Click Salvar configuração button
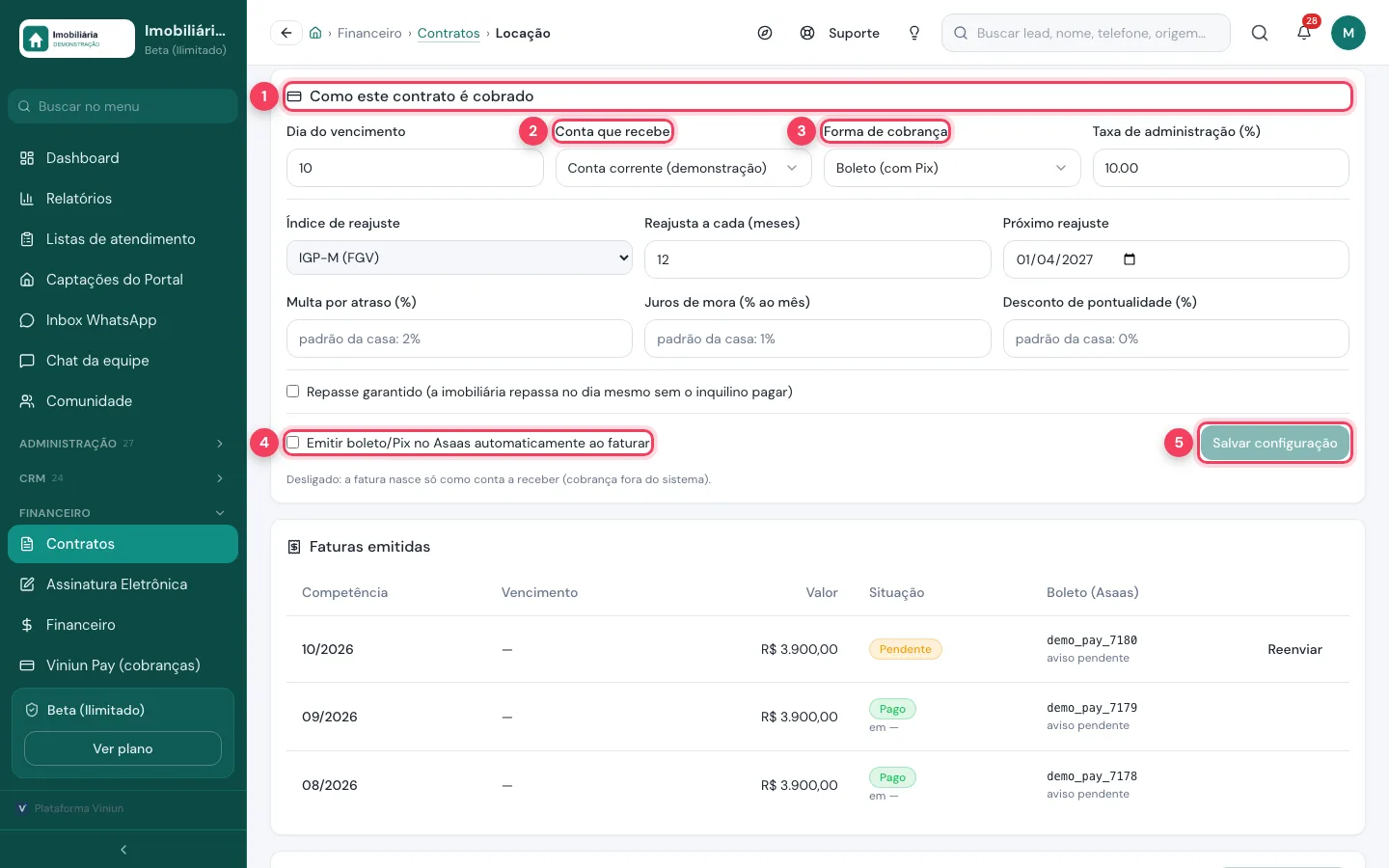 tap(1274, 443)
